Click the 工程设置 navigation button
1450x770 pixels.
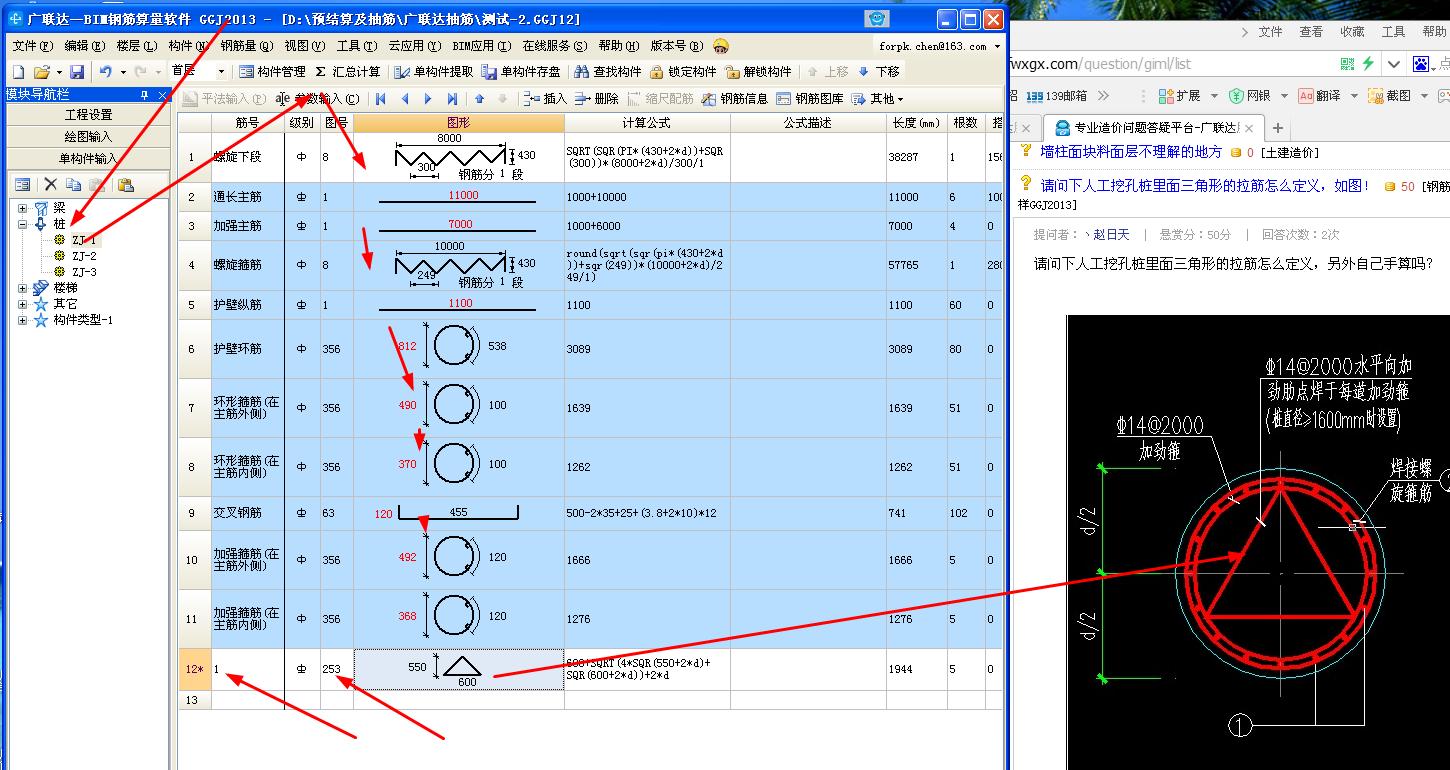point(88,115)
